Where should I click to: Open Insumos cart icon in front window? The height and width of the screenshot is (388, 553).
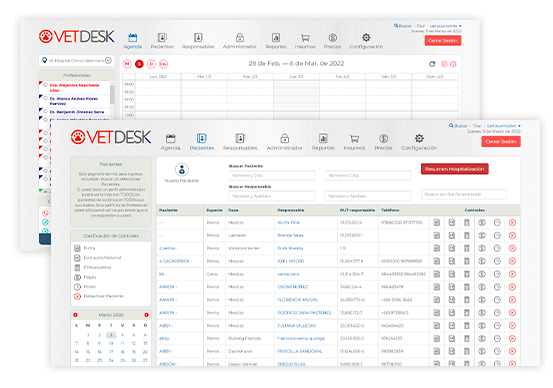pyautogui.click(x=354, y=138)
